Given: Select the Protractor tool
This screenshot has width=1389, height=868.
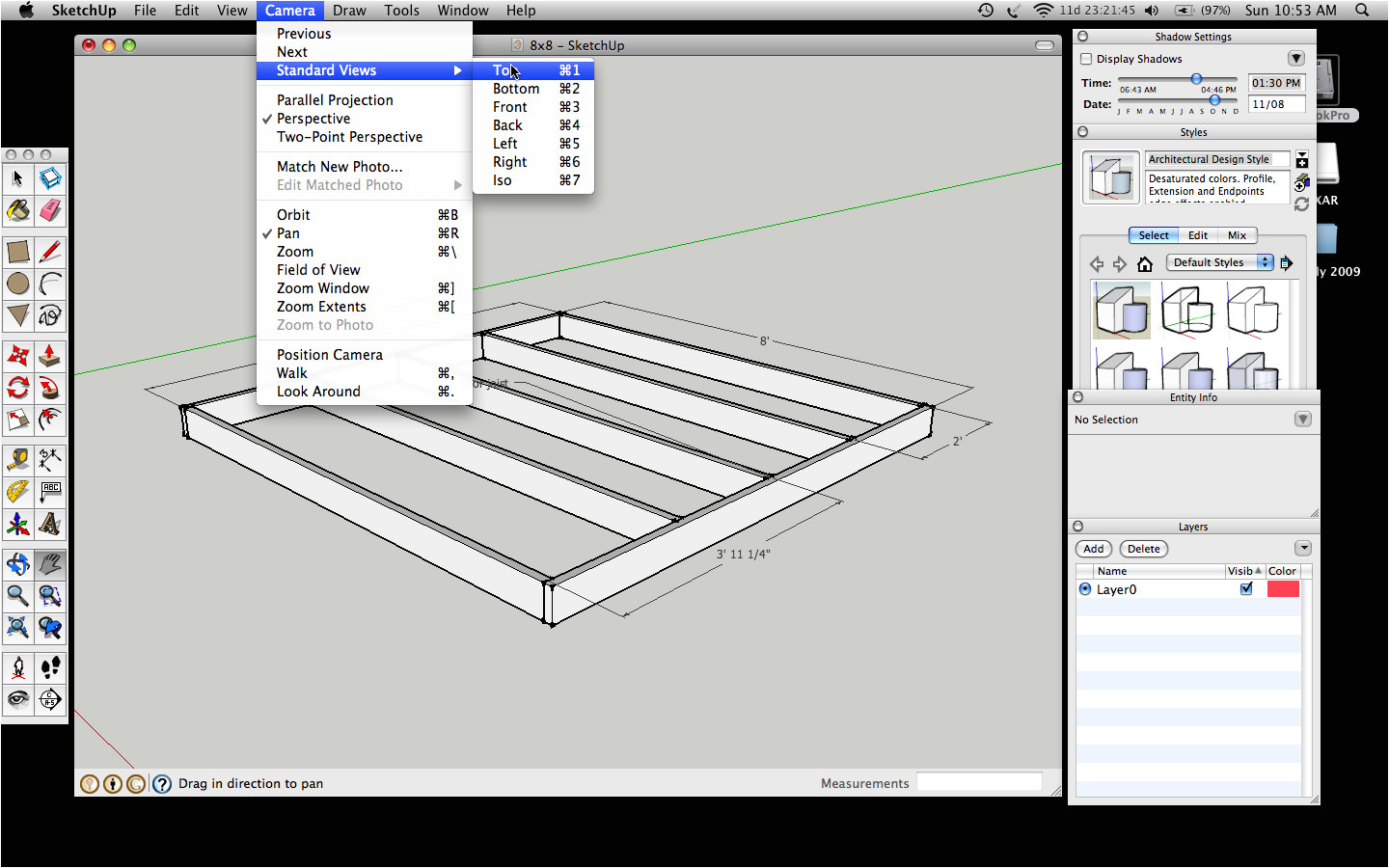Looking at the screenshot, I should click(17, 492).
